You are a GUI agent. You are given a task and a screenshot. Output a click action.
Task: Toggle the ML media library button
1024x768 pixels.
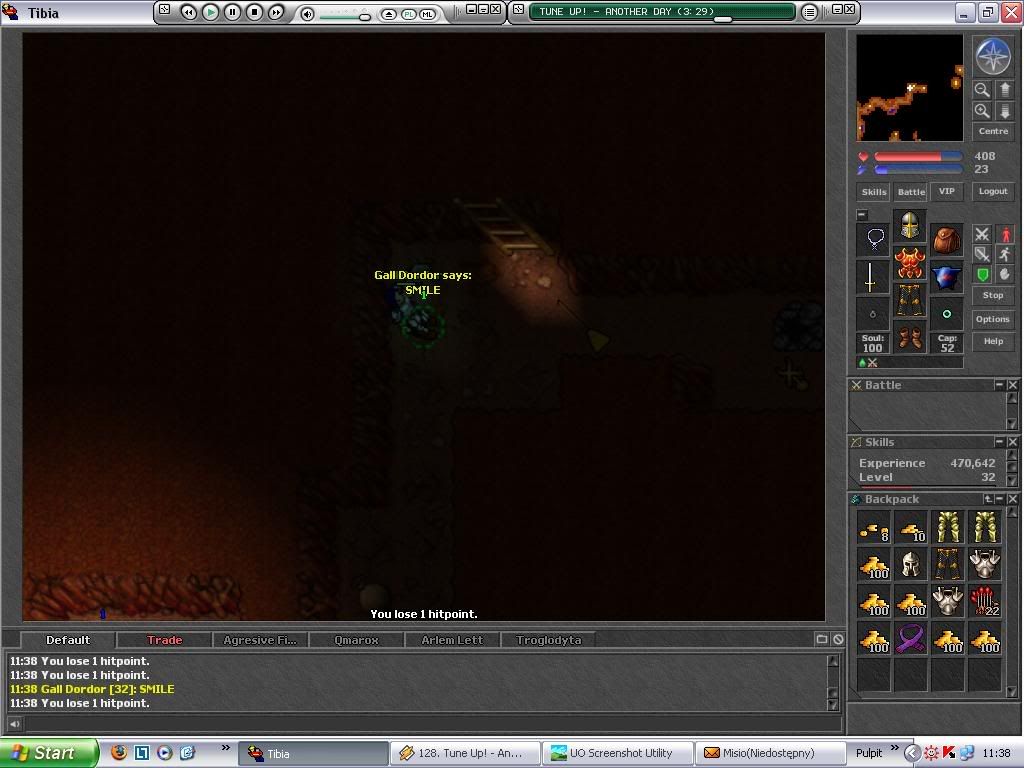coord(427,14)
